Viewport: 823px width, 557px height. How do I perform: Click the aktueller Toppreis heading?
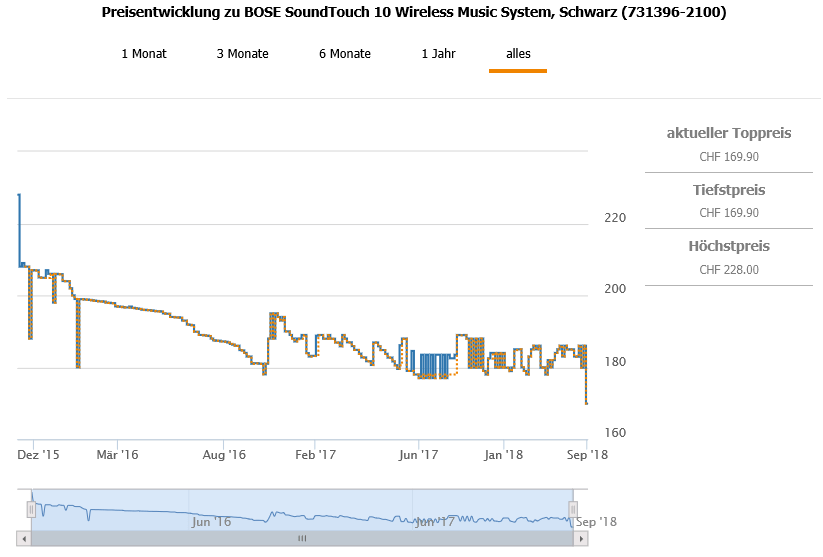click(x=729, y=133)
